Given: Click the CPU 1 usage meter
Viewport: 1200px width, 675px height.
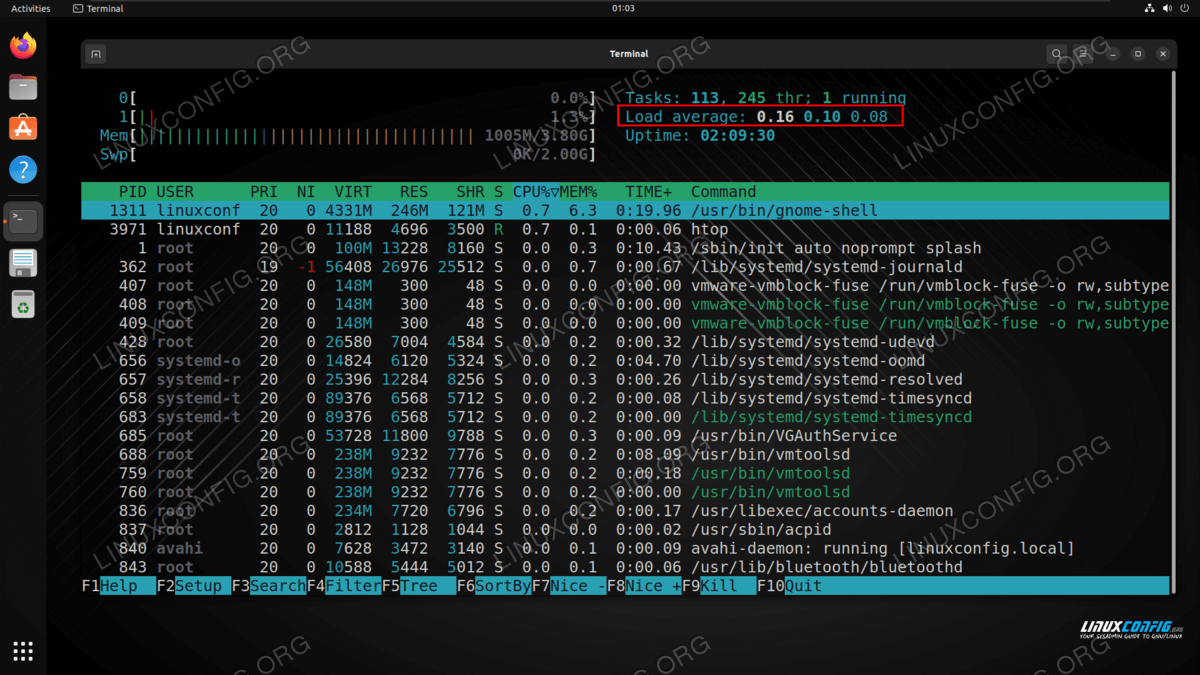Looking at the screenshot, I should [x=357, y=117].
